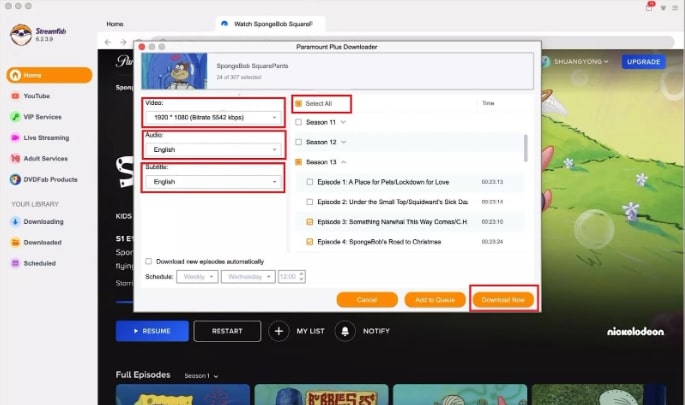Viewport: 685px width, 405px height.
Task: Check the Season 11 checkbox
Action: coord(298,122)
